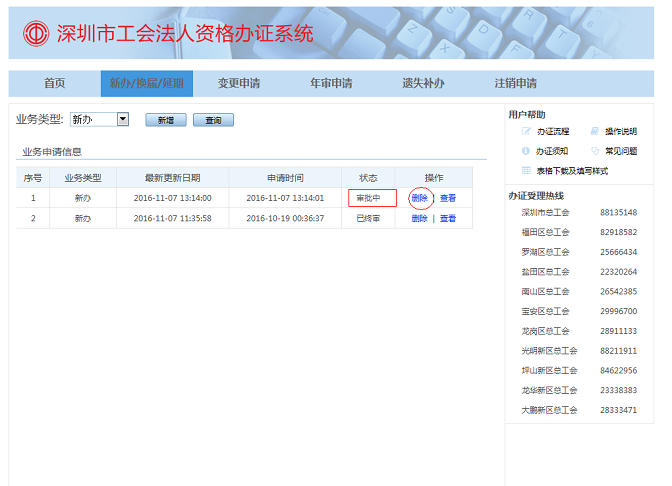Click the 常见问题 icon

pos(594,151)
